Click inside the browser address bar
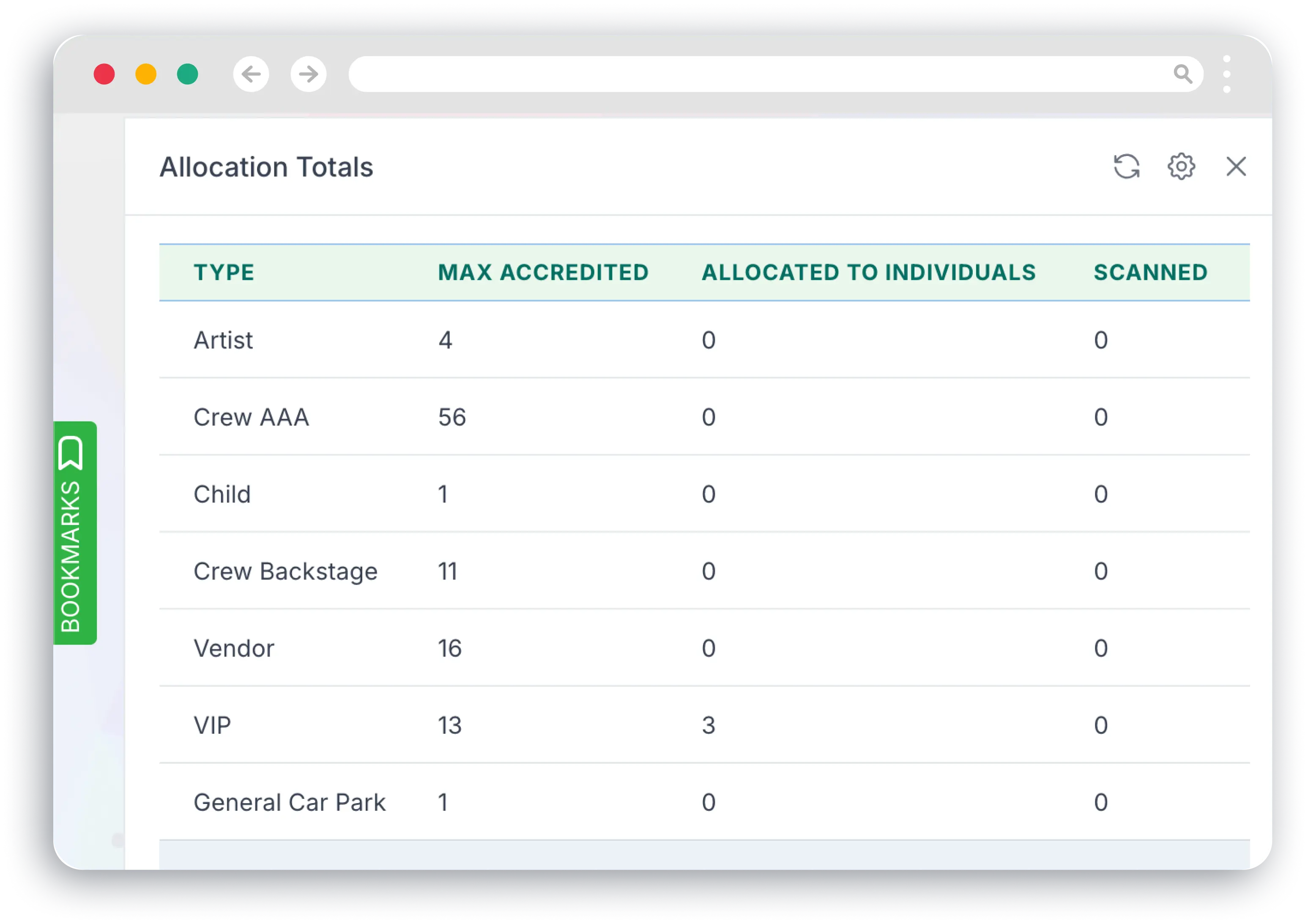 click(x=741, y=74)
